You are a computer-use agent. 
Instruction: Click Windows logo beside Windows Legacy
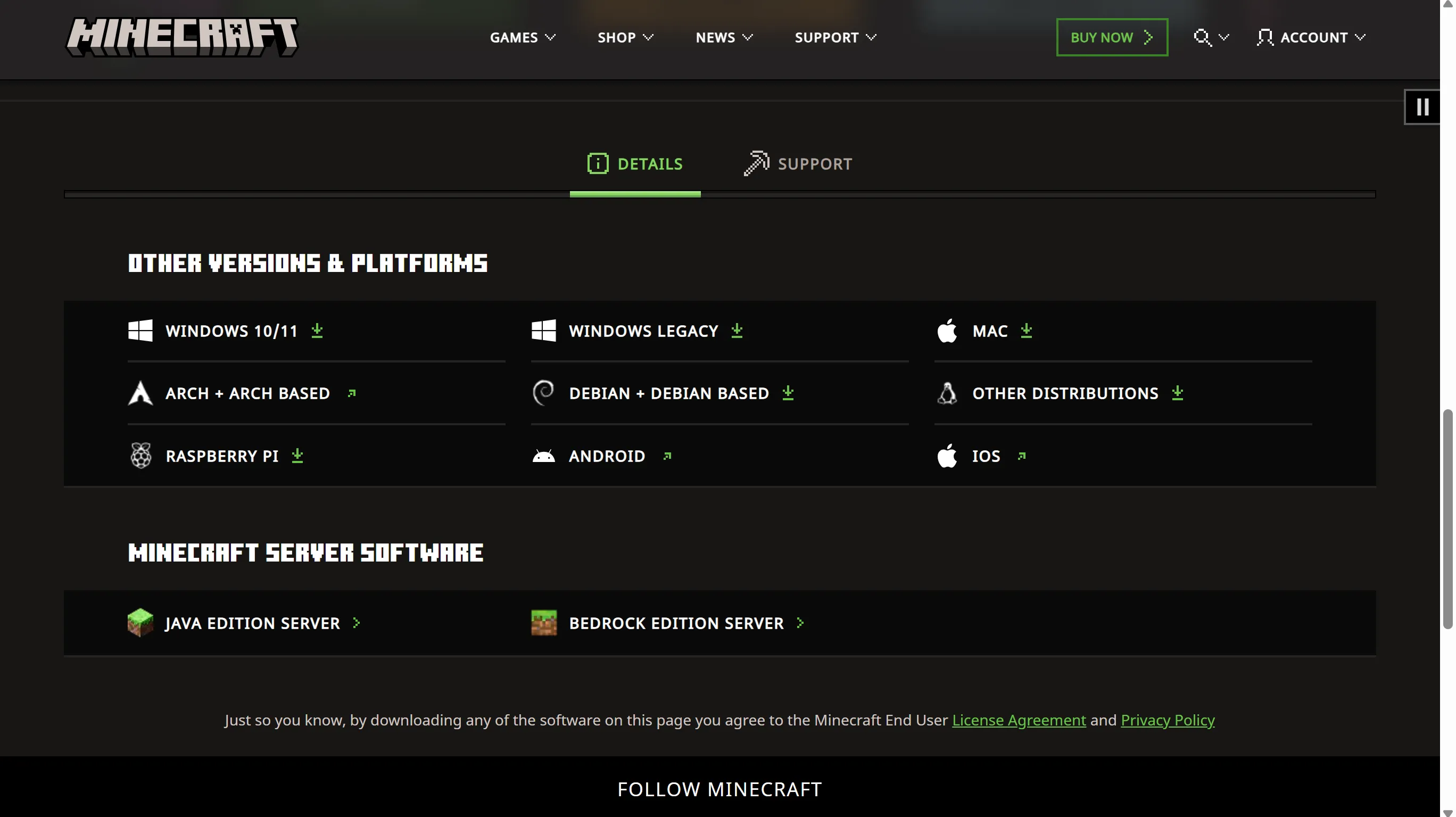(544, 331)
